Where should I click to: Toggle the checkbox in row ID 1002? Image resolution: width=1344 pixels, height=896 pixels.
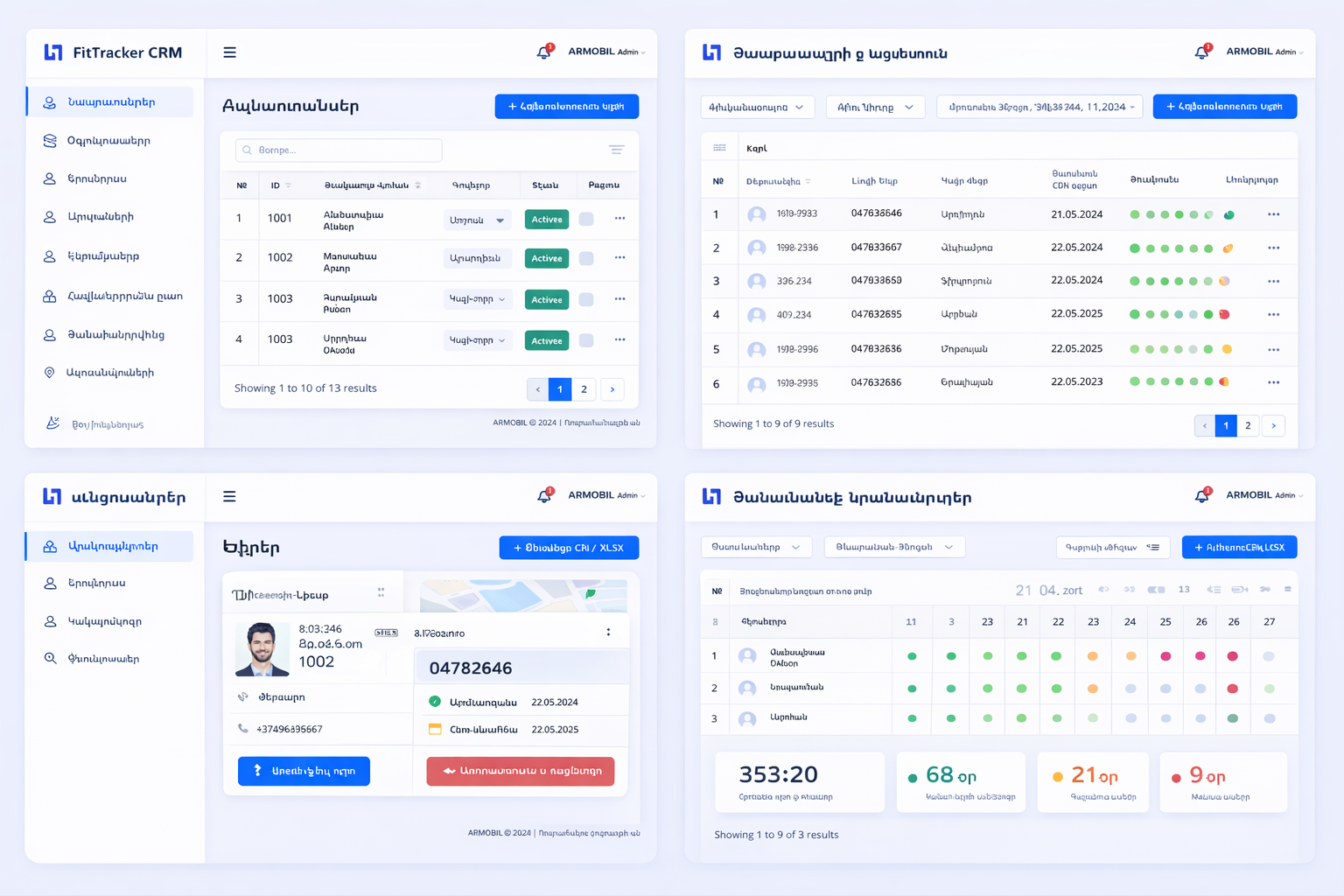point(586,258)
